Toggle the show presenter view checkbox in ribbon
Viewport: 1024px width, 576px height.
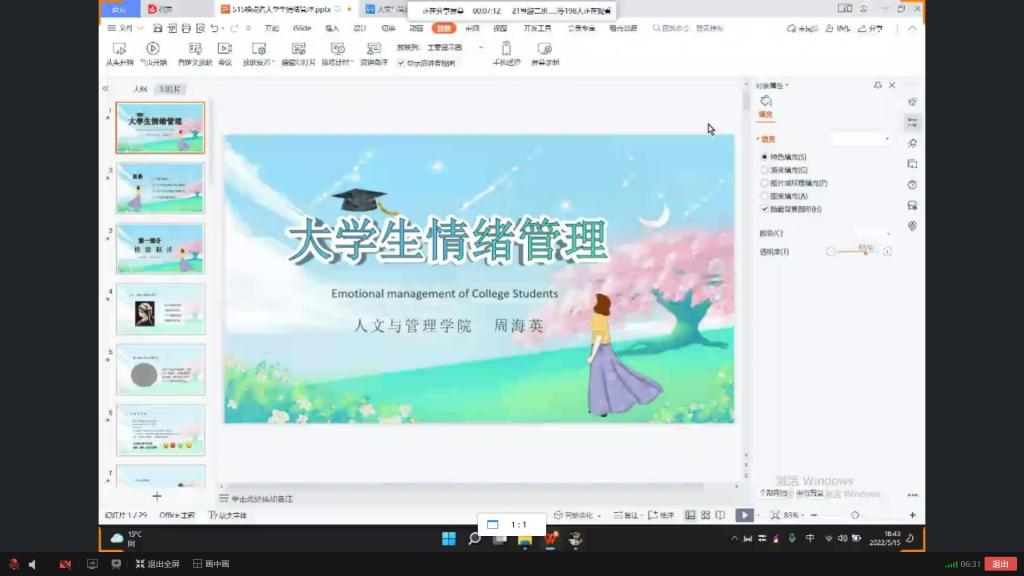click(401, 63)
